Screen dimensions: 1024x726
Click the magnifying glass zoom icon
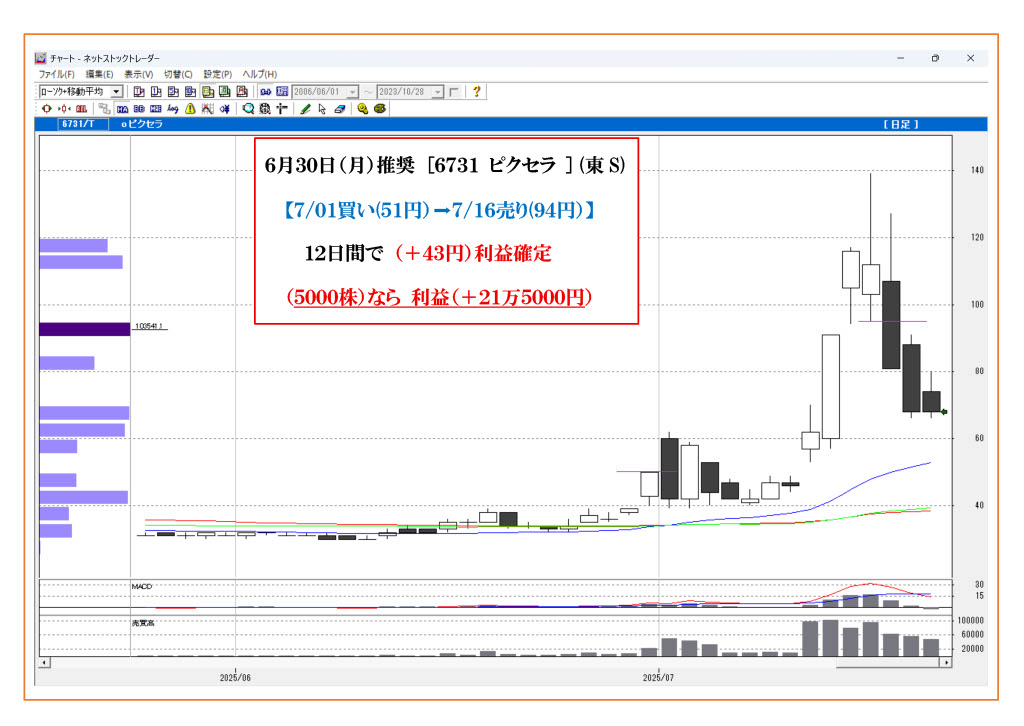click(x=248, y=108)
